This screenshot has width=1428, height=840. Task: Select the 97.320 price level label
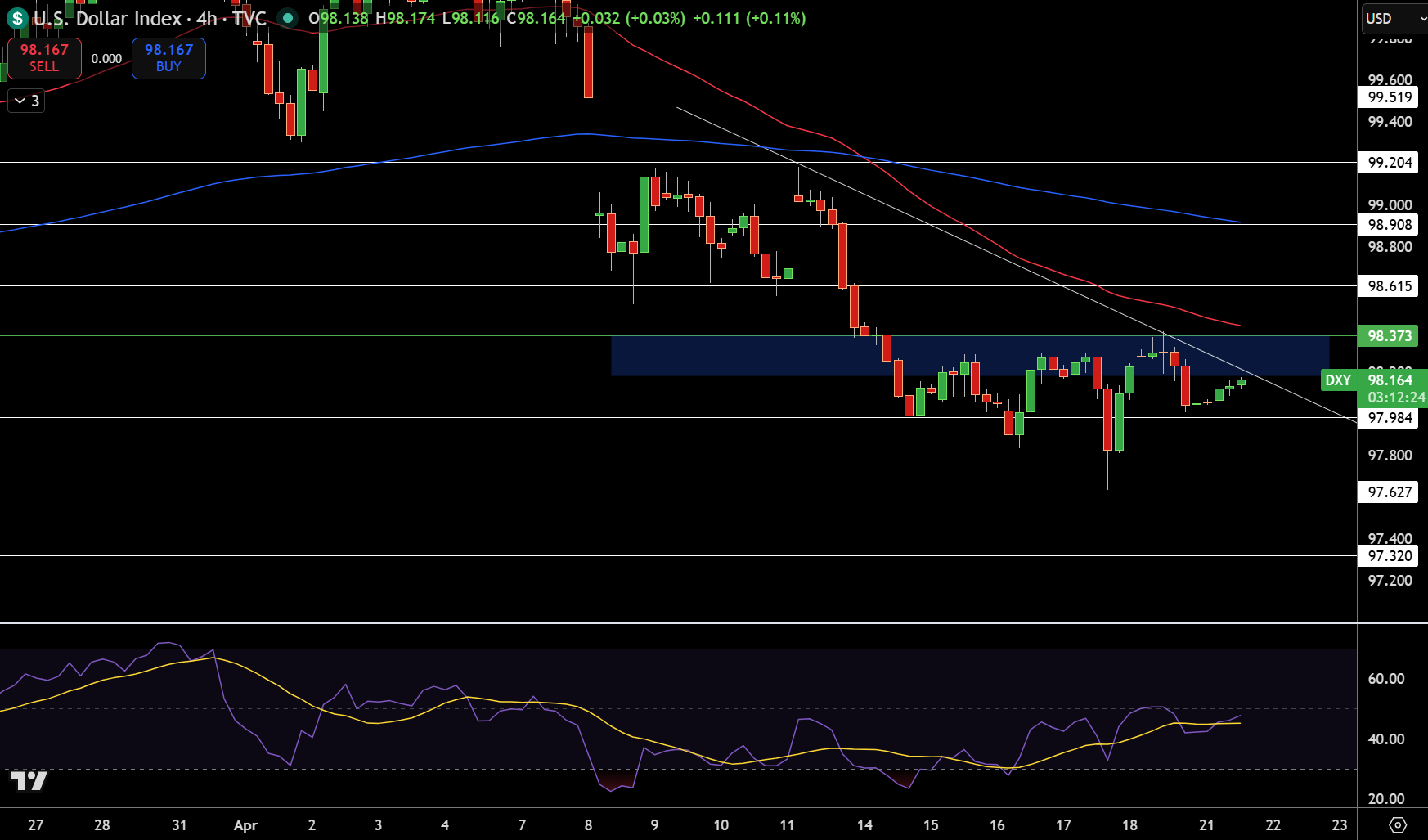click(1390, 556)
